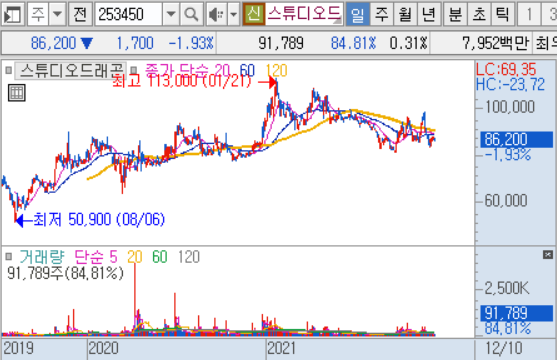Viewport: 557px width, 360px height.
Task: Click the 1 interval button
Action: 529,14
